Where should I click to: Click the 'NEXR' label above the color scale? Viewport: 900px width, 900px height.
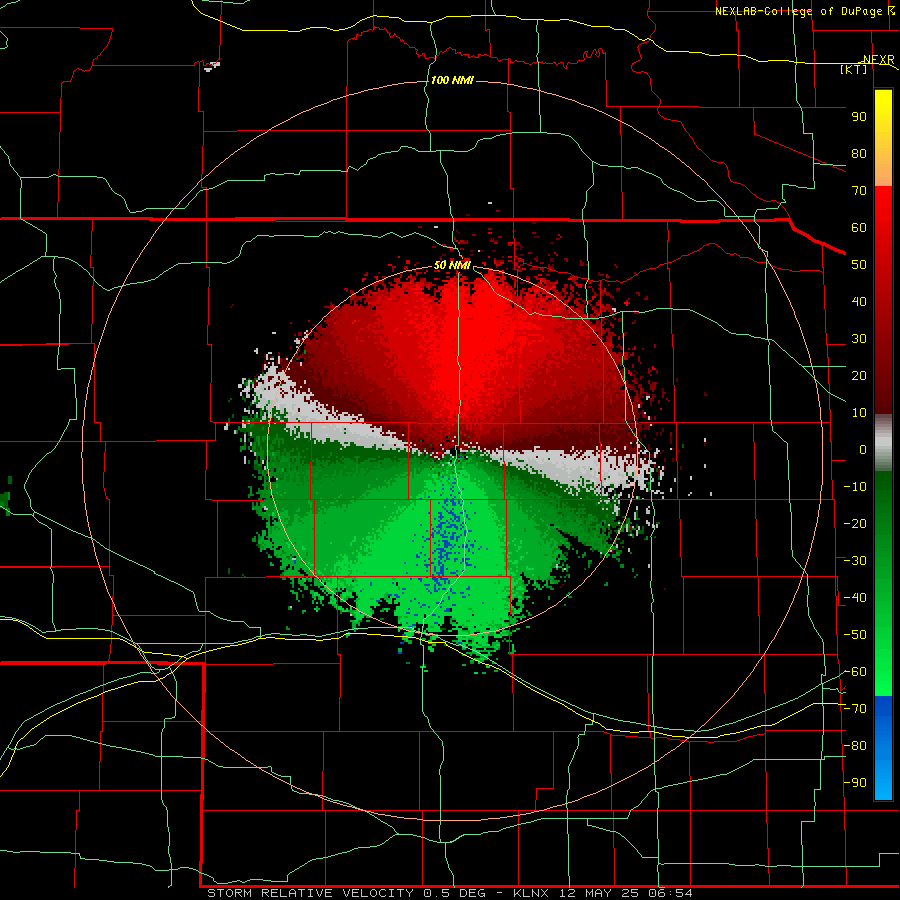tap(879, 60)
